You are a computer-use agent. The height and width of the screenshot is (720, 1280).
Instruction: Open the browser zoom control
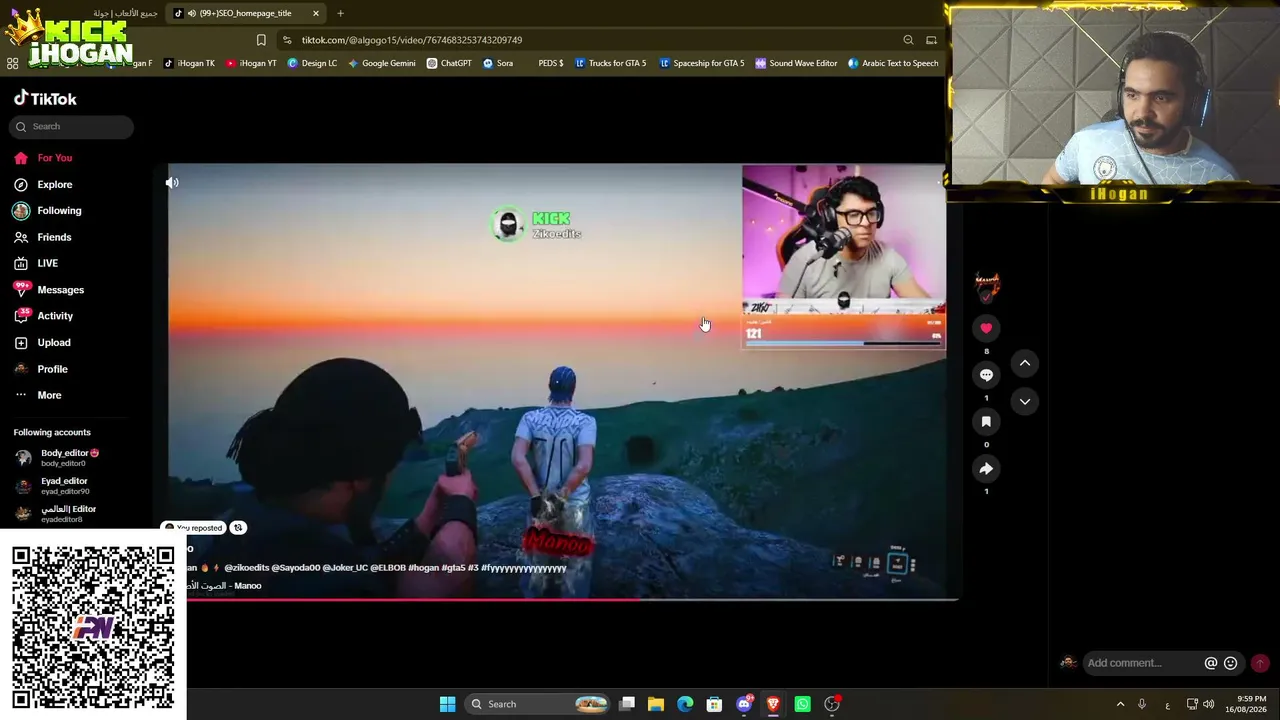908,40
